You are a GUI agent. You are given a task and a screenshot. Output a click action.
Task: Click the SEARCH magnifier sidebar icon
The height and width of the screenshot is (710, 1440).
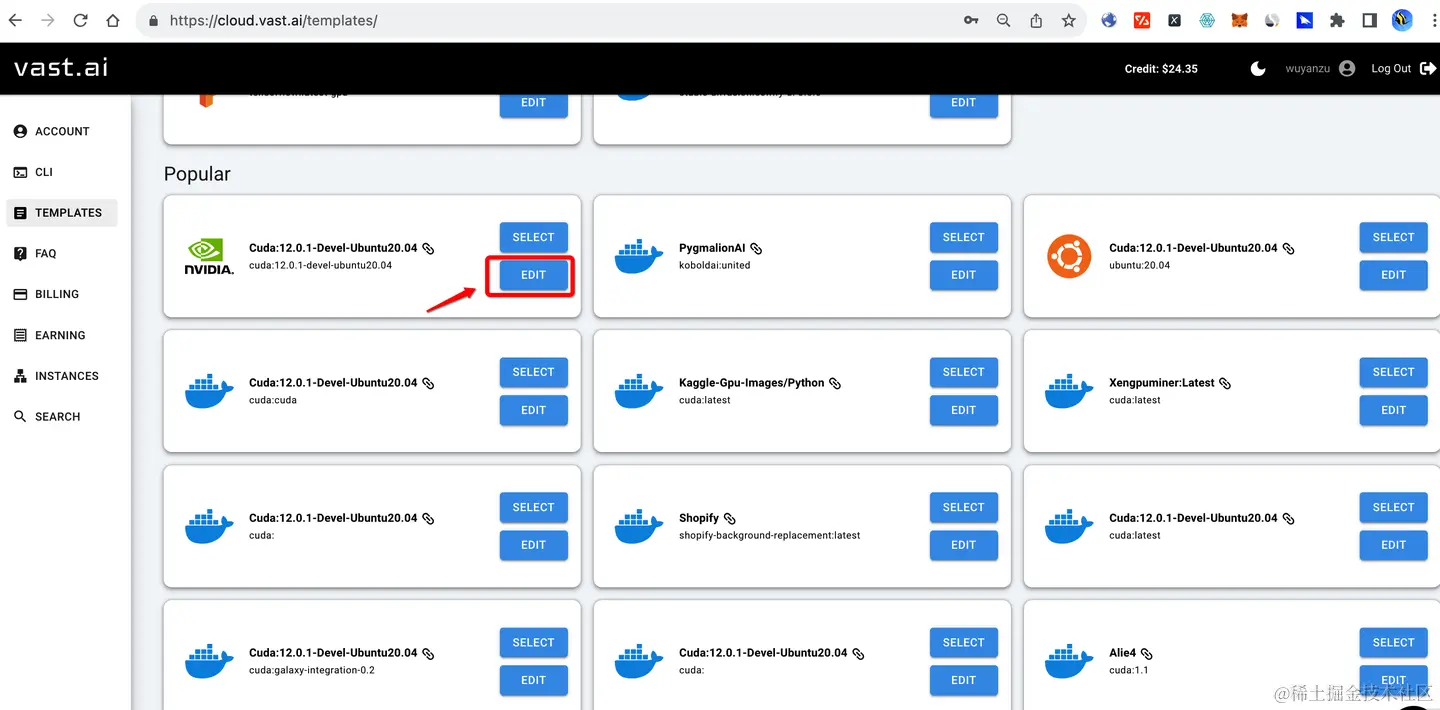pos(20,416)
